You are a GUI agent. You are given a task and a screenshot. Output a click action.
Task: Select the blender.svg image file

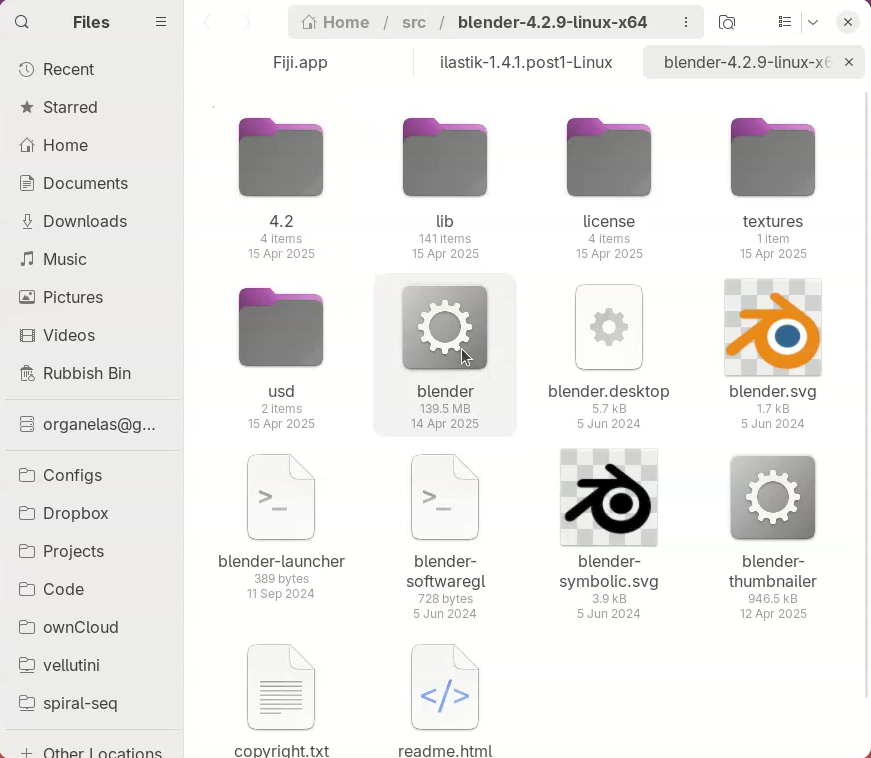[772, 328]
